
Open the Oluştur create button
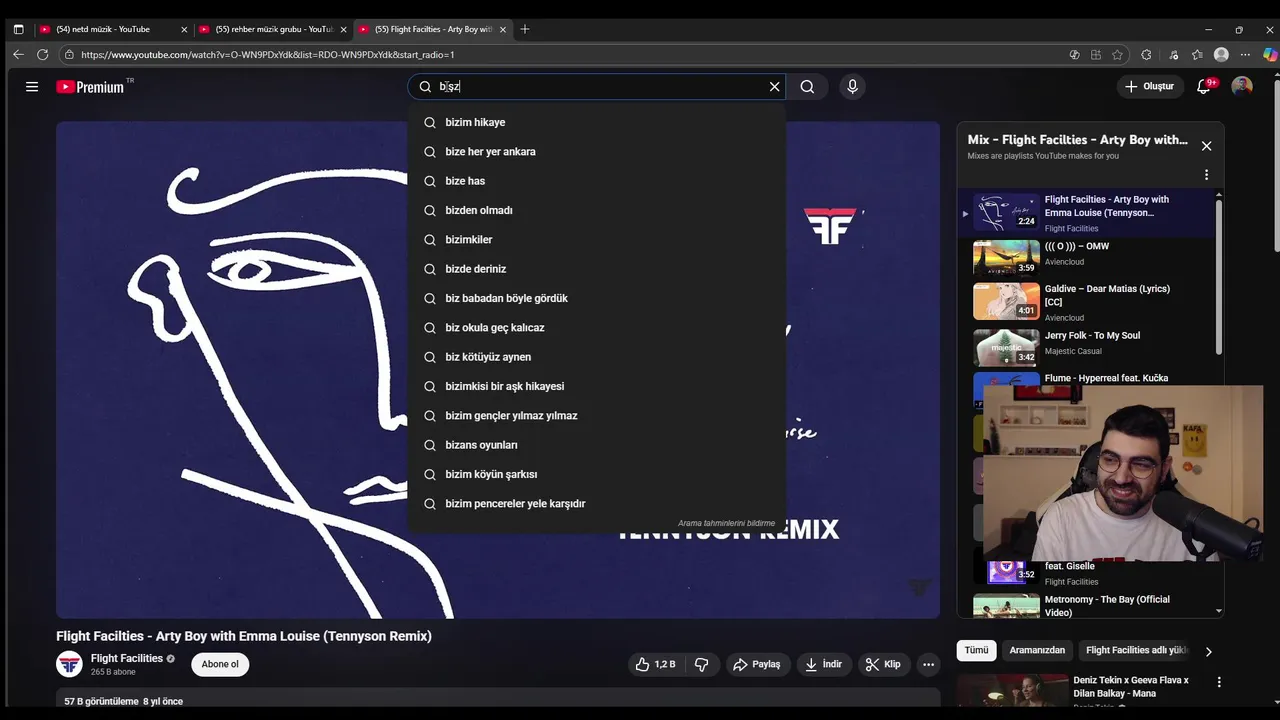1149,87
